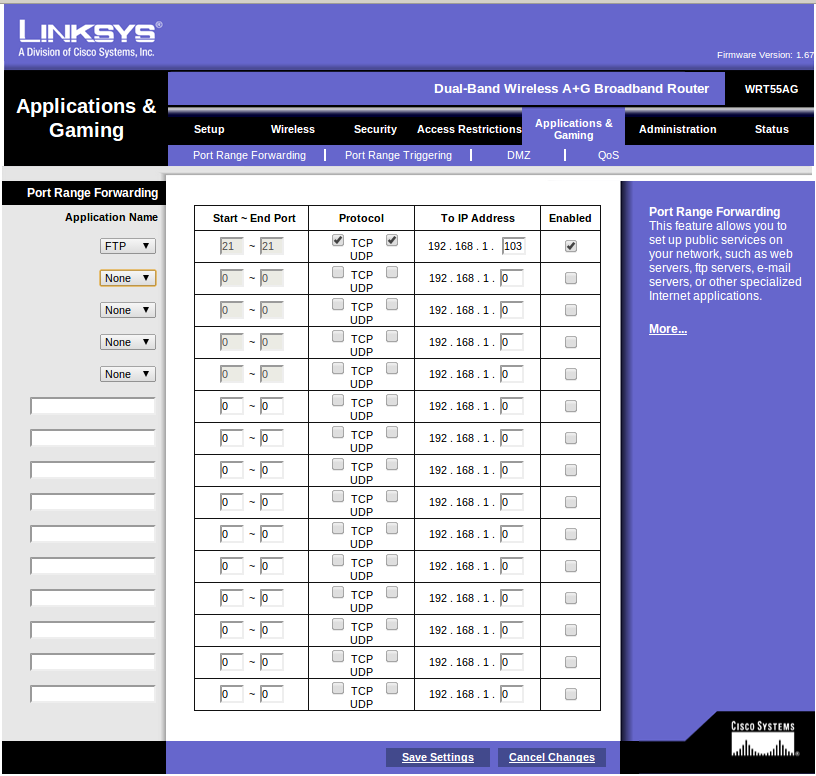This screenshot has height=776, width=816.
Task: Check the UDP checkbox in sixth row
Action: pos(392,400)
